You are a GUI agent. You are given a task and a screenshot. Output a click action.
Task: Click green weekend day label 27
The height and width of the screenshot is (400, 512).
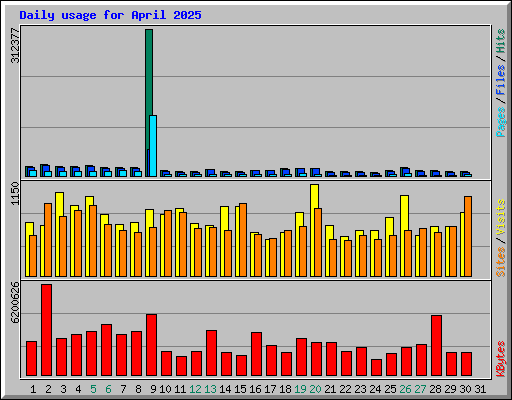click(x=420, y=389)
